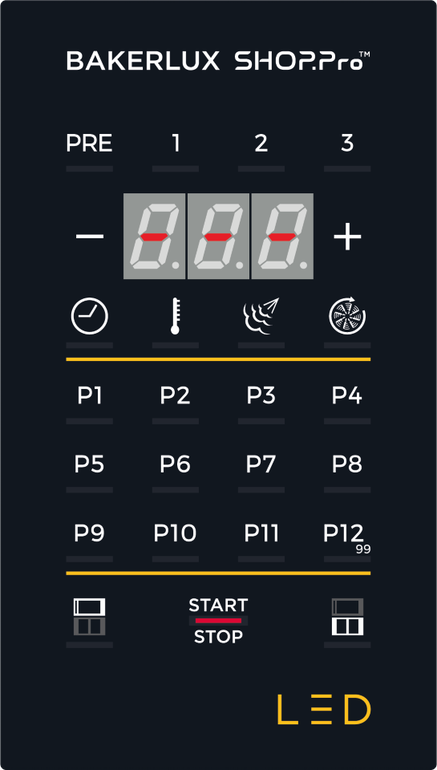This screenshot has width=437, height=770.
Task: Select cooking step 1
Action: tap(175, 144)
